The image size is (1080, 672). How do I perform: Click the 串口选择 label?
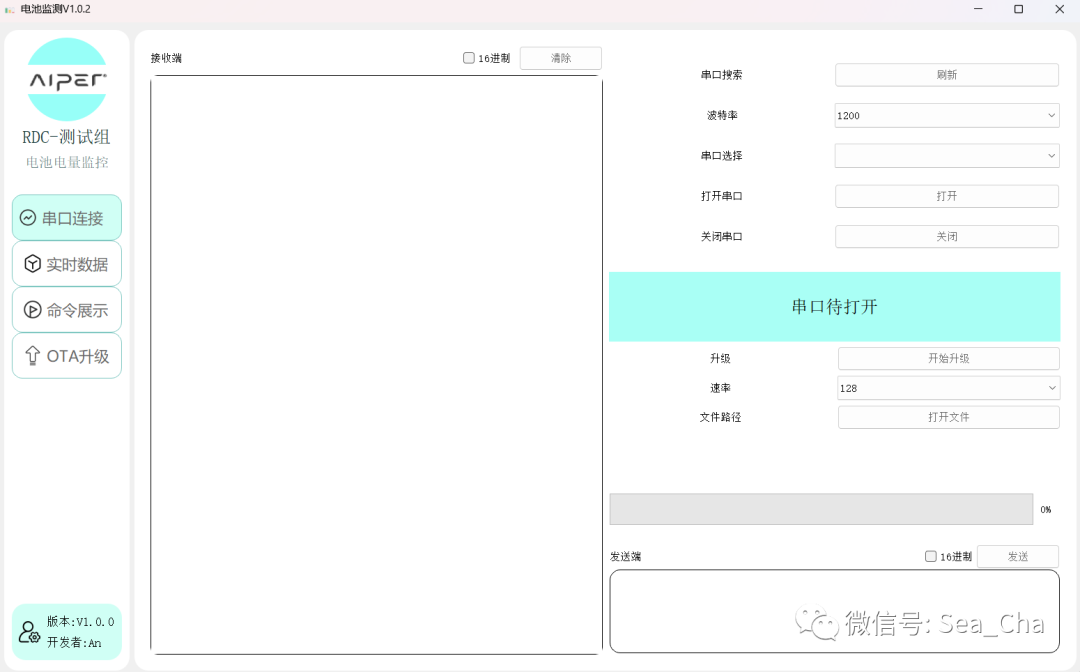pyautogui.click(x=721, y=156)
